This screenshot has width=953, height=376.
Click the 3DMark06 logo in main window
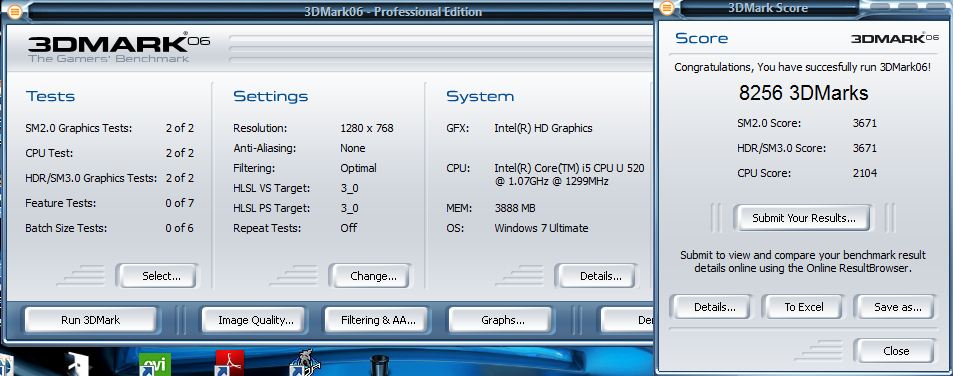119,48
